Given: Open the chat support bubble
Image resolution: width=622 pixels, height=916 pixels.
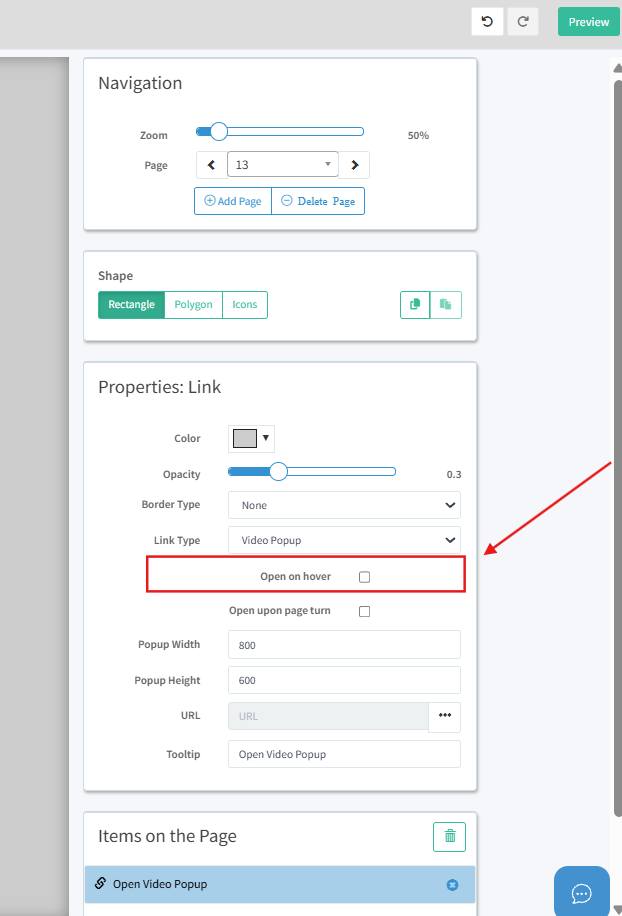Looking at the screenshot, I should pyautogui.click(x=581, y=892).
